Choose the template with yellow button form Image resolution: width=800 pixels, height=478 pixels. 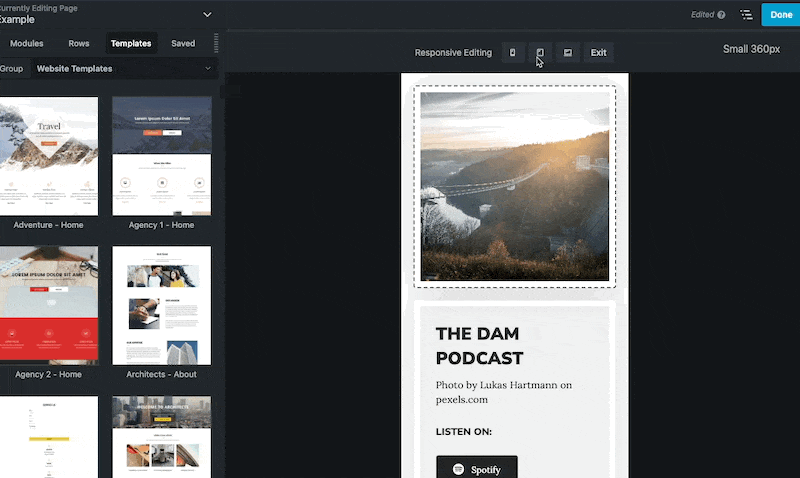coord(49,437)
